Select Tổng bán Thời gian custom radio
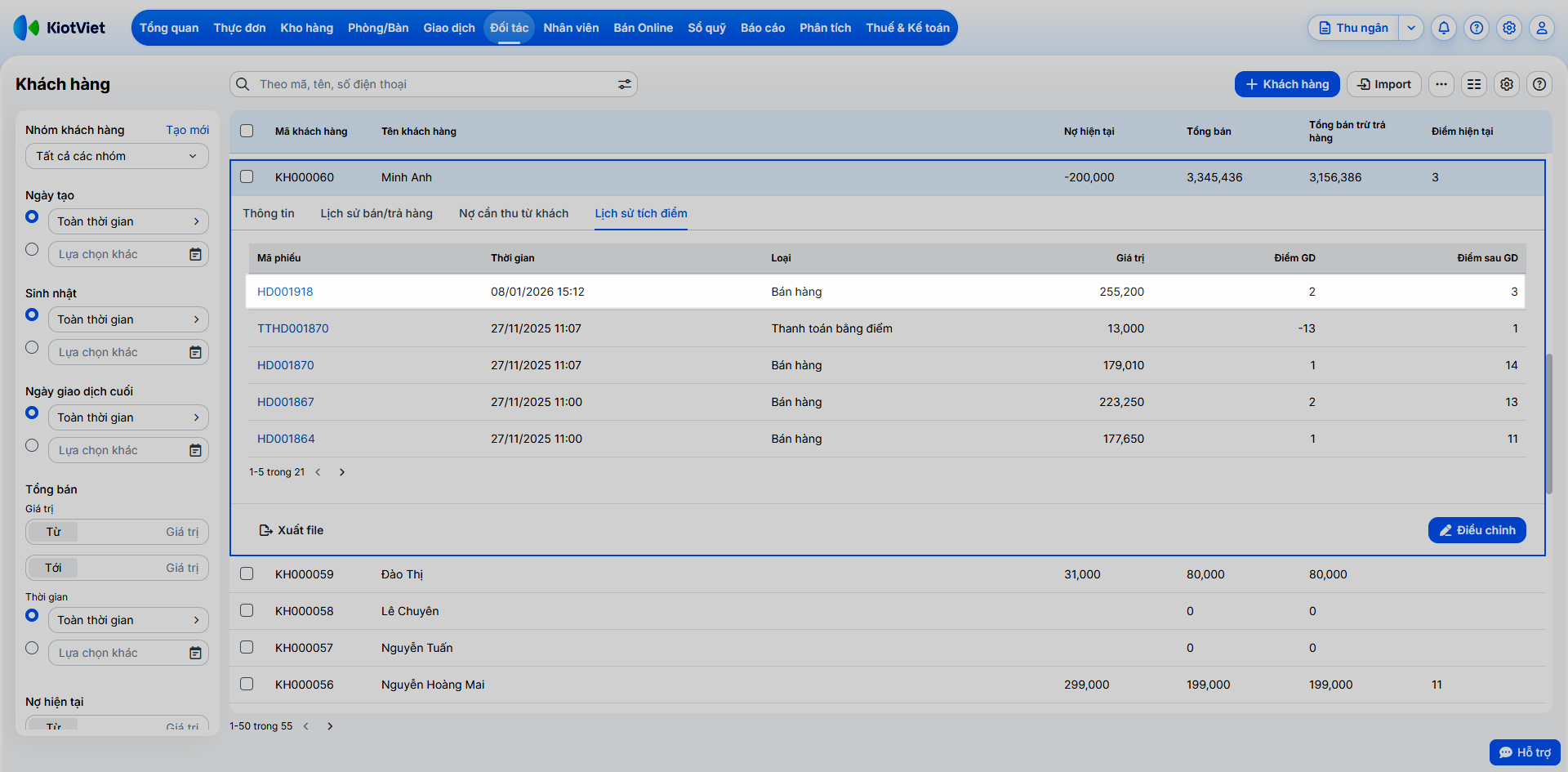This screenshot has width=1568, height=772. [32, 648]
